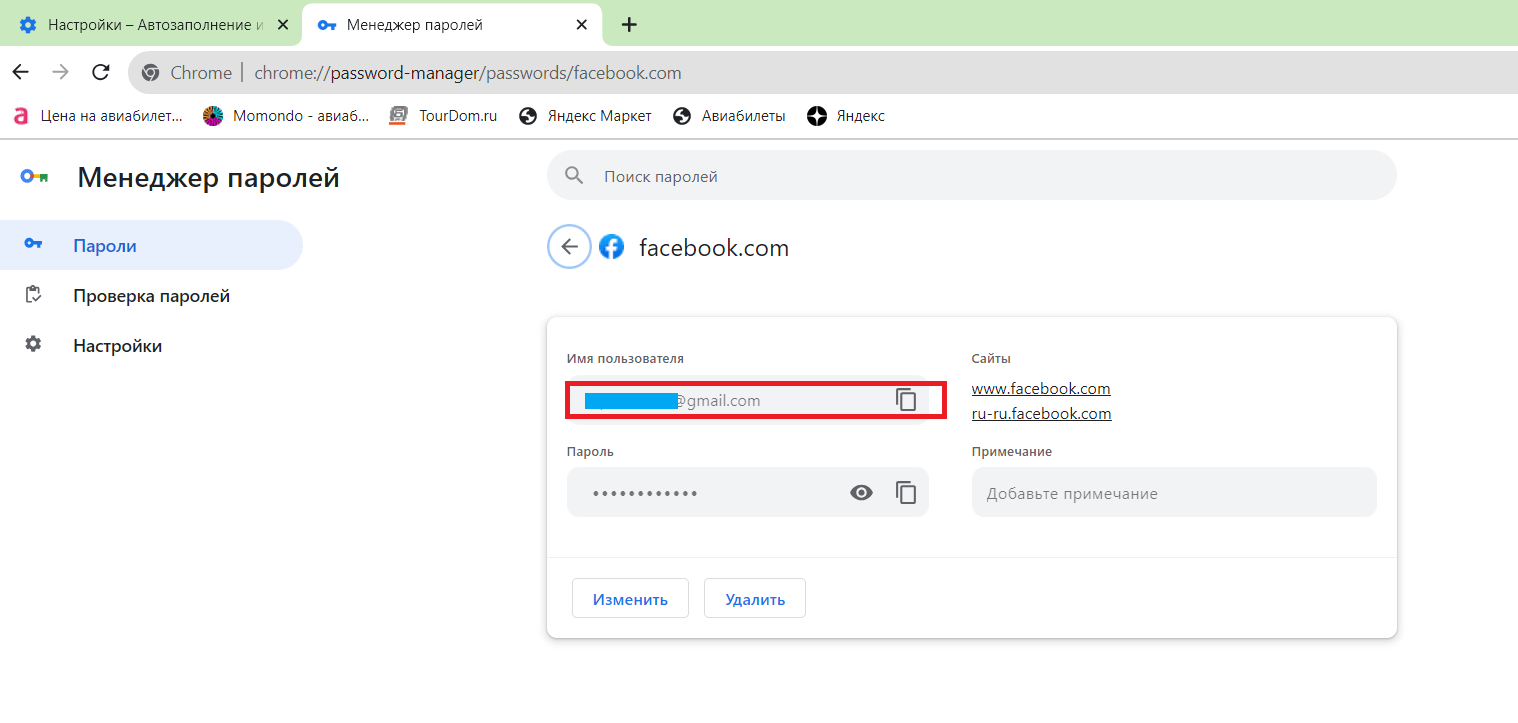Click the Имя пользователя label
This screenshot has width=1518, height=723.
coord(625,358)
